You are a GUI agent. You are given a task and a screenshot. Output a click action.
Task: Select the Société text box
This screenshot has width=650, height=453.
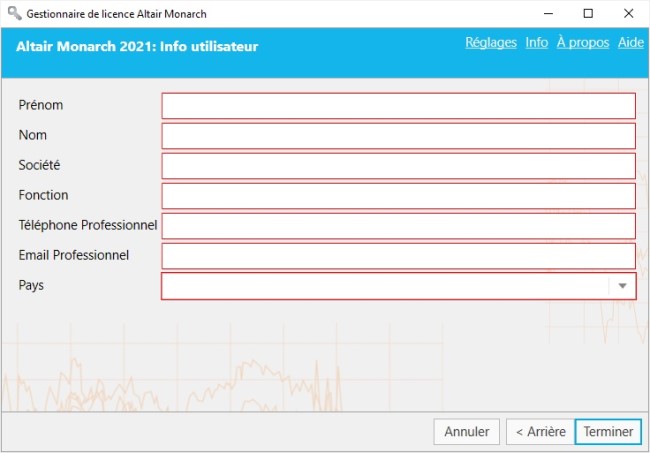coord(398,166)
